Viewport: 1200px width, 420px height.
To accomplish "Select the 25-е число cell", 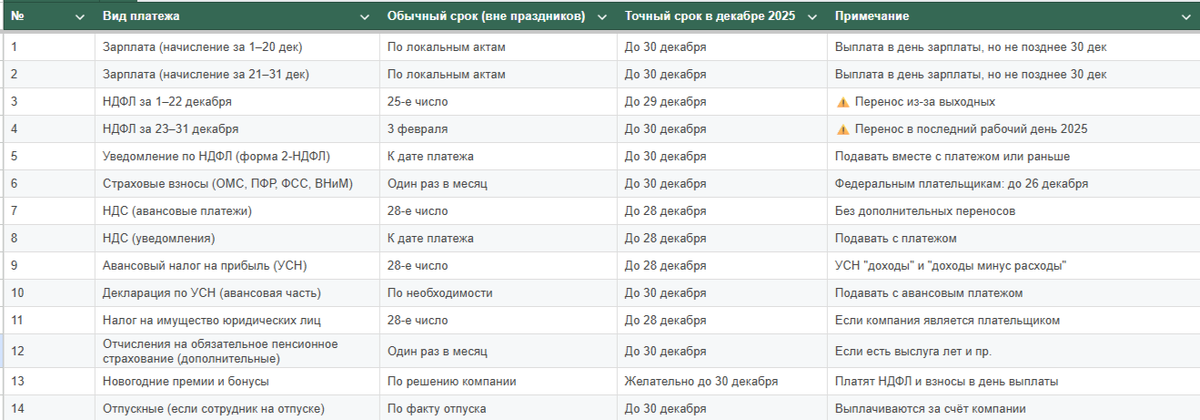I will (x=499, y=102).
